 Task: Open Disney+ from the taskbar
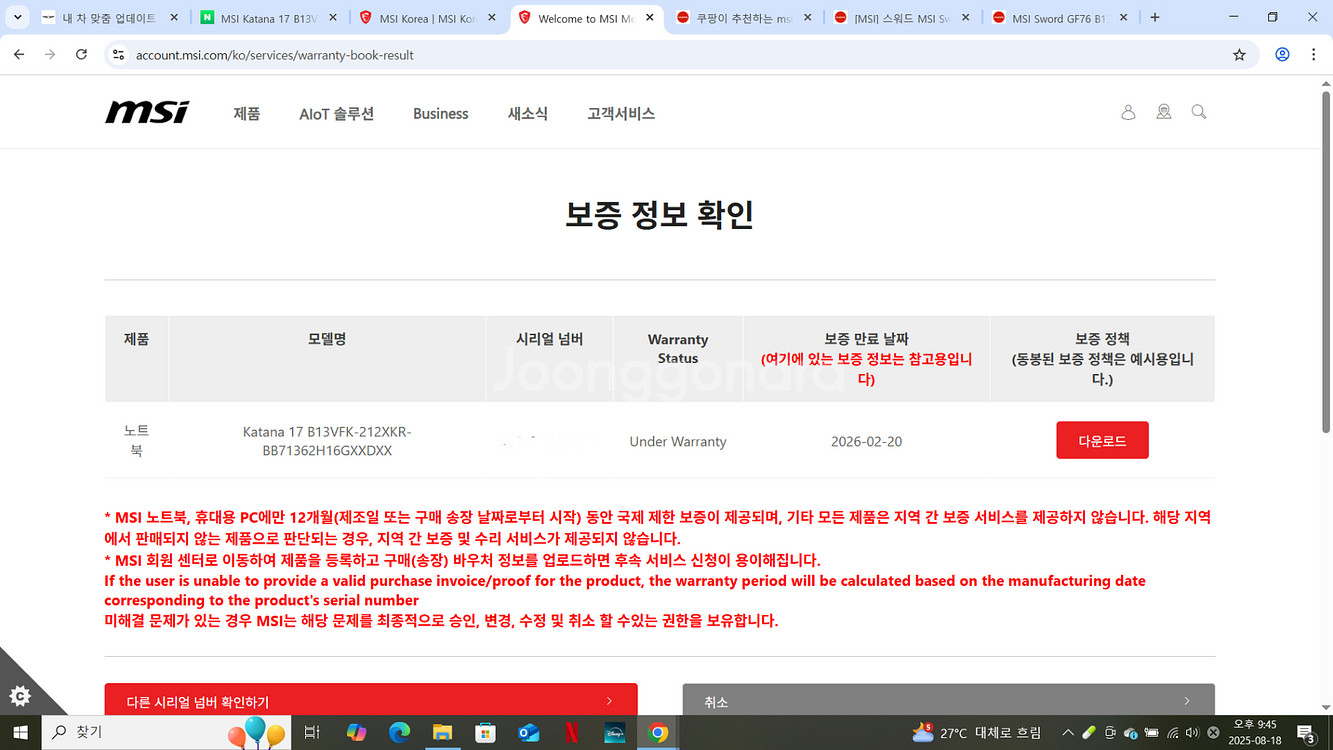click(614, 733)
